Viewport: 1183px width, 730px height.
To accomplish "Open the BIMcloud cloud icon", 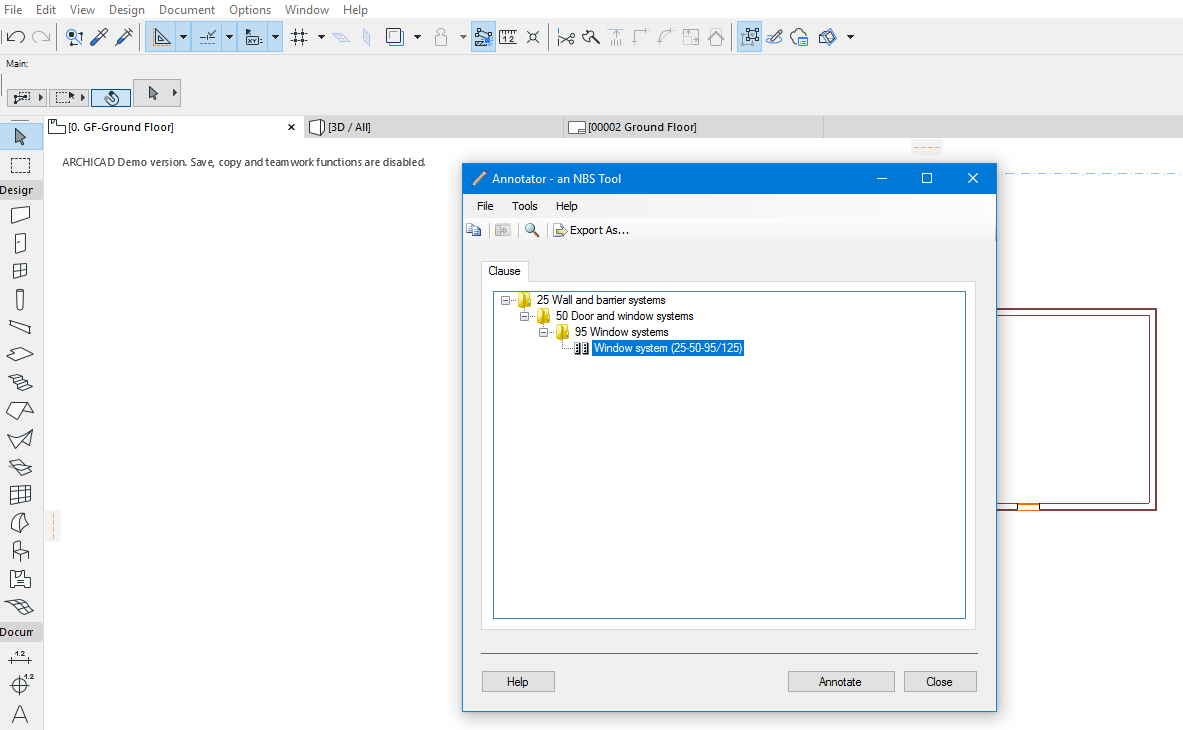I will point(799,37).
